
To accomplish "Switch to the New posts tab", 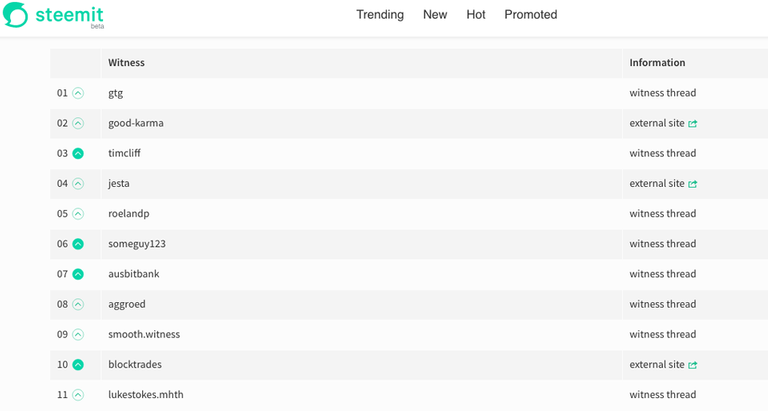I will [435, 15].
